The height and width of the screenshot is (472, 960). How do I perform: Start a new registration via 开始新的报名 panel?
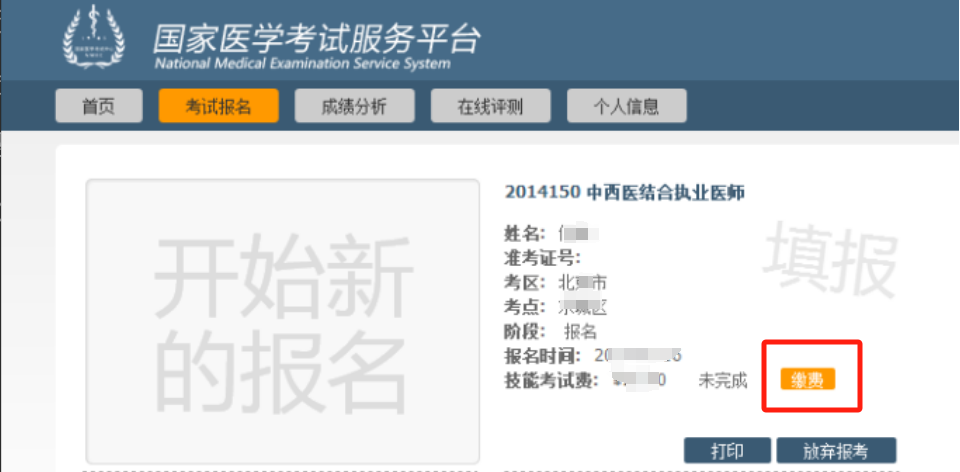(x=282, y=322)
